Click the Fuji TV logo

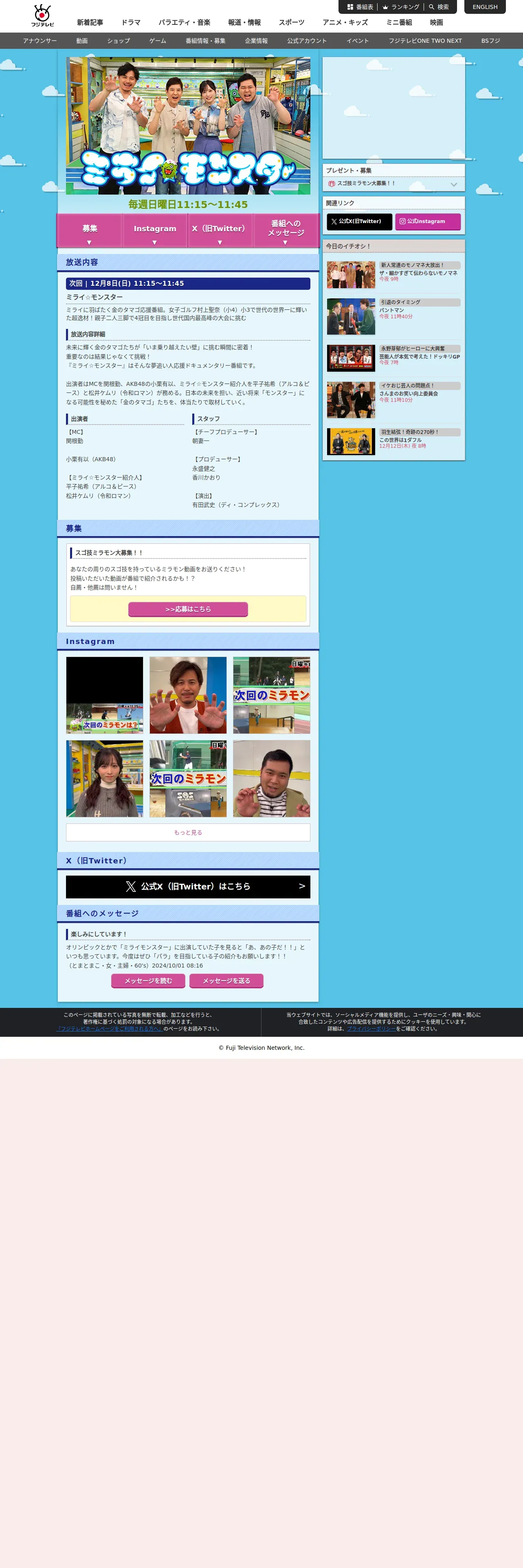tap(43, 16)
